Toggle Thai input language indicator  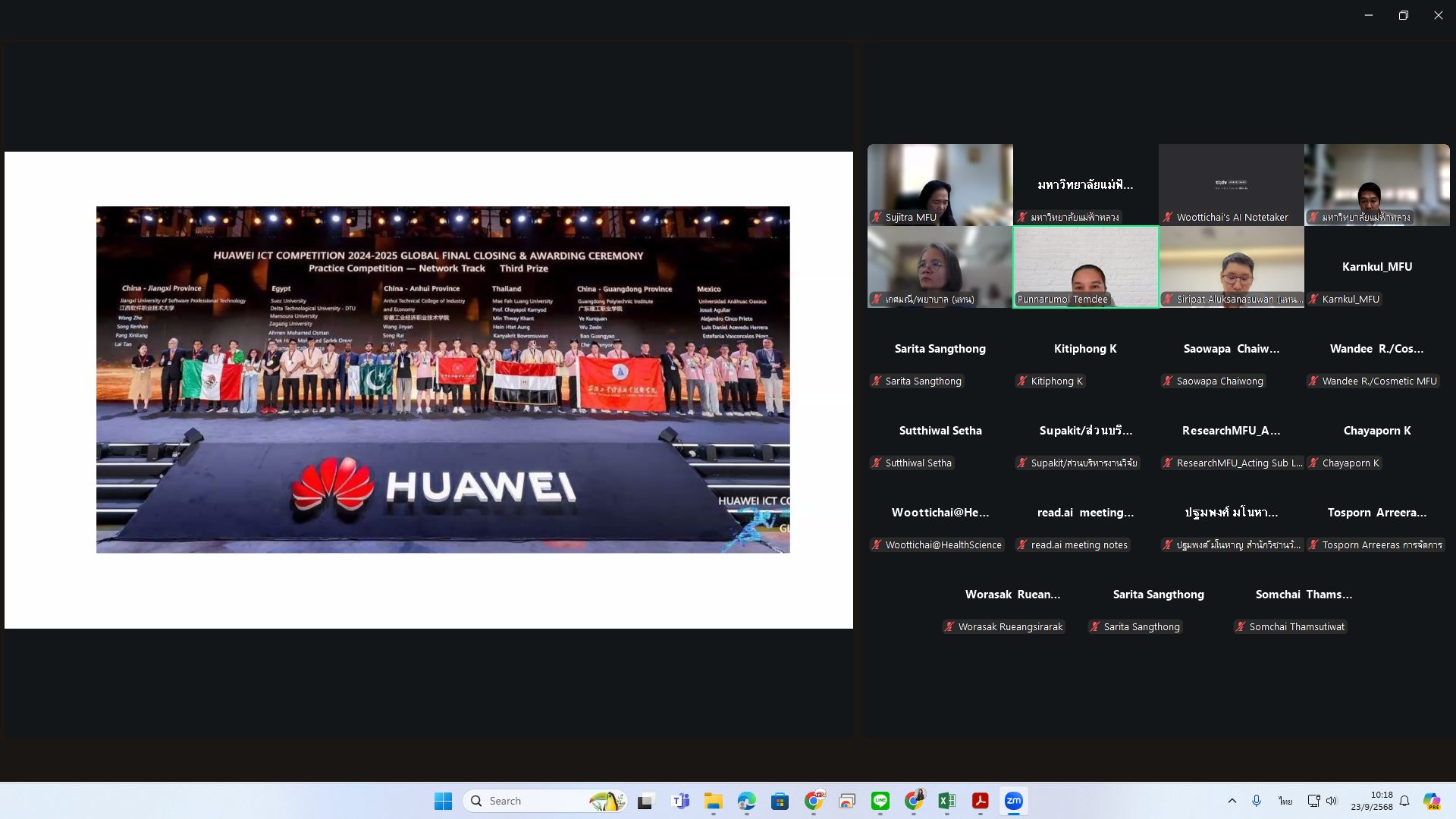pos(1285,801)
